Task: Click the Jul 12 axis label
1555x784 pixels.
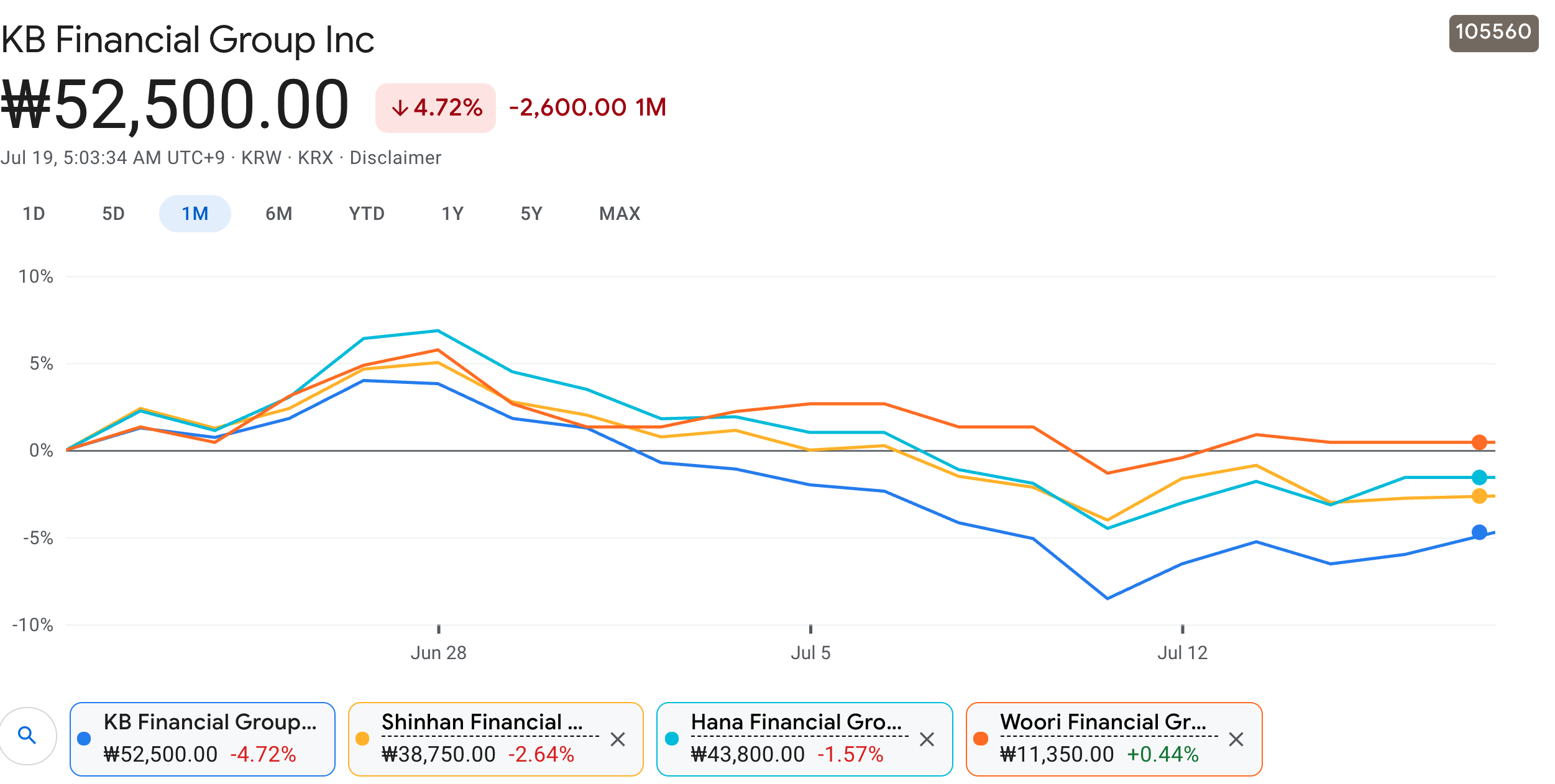Action: coord(1182,653)
